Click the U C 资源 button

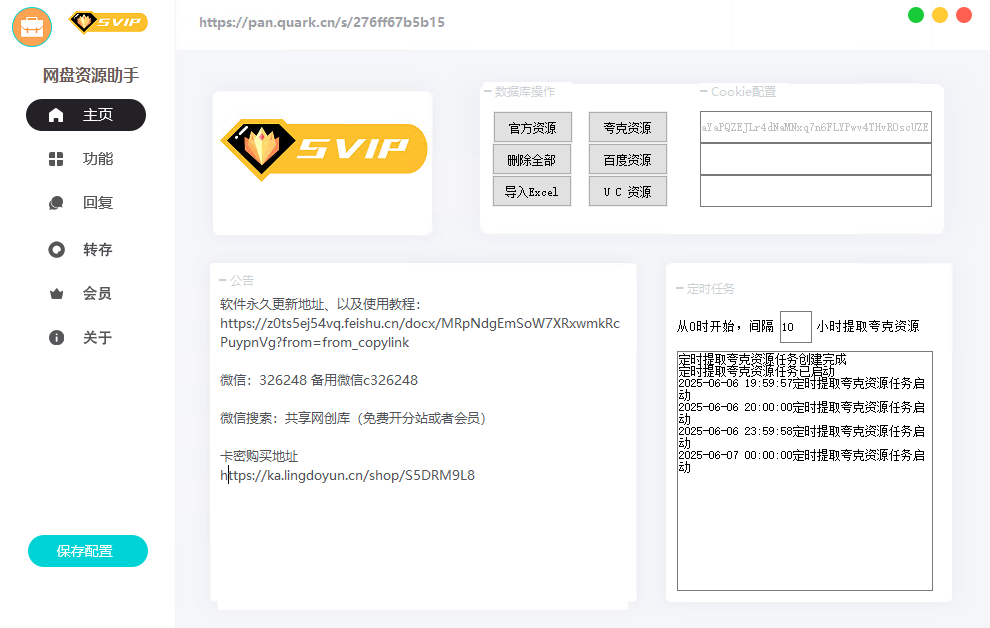coord(628,191)
